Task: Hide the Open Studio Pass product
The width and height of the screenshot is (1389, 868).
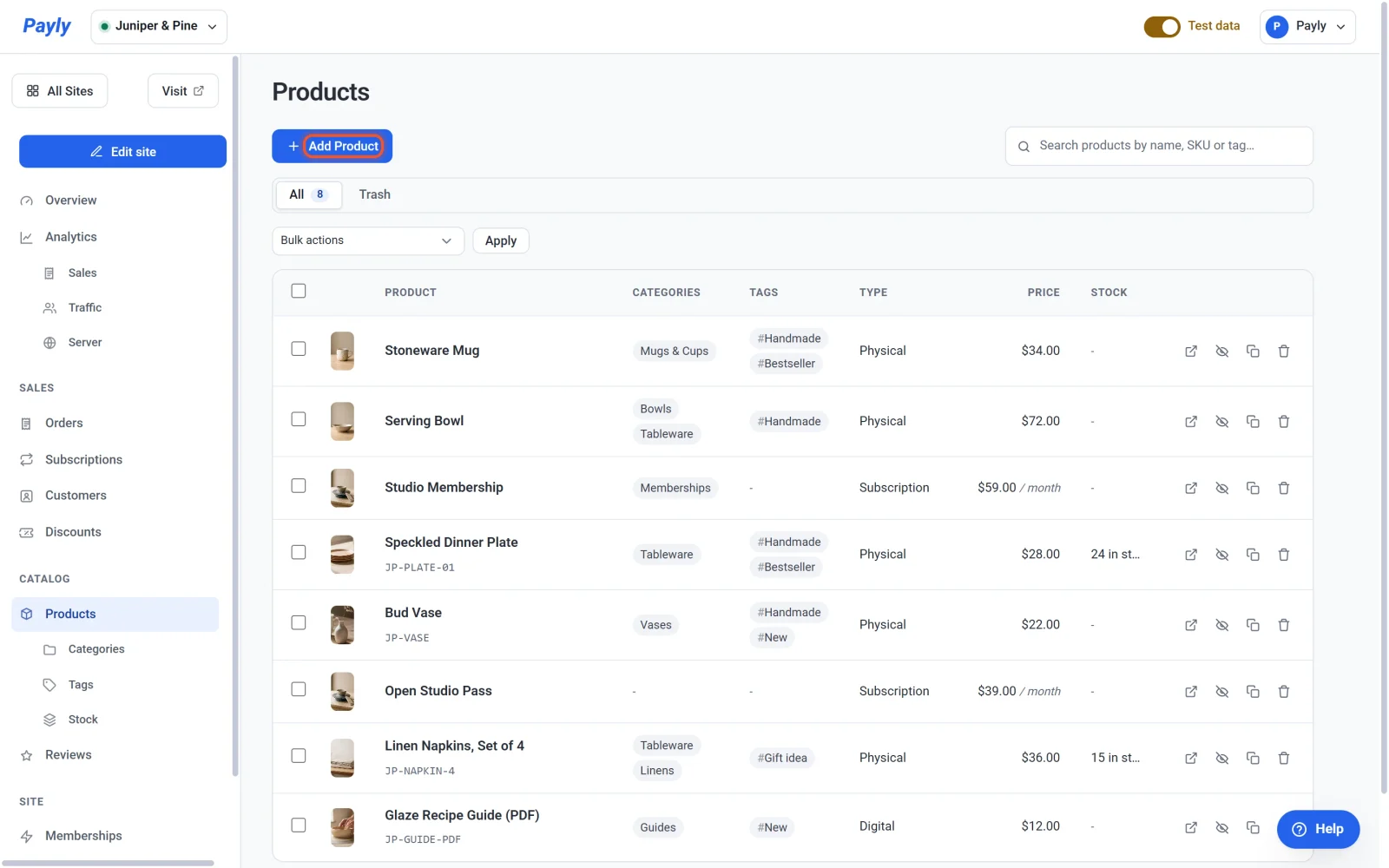Action: pos(1222,691)
